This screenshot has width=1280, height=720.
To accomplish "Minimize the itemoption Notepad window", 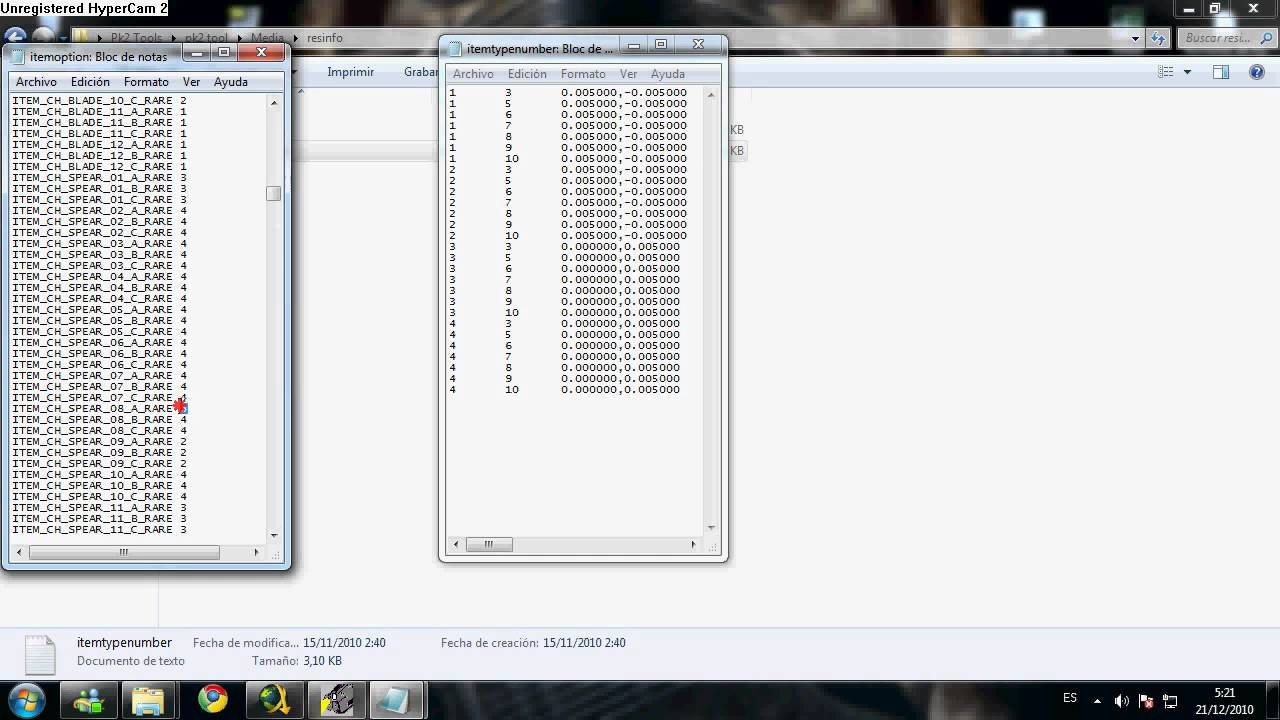I will coord(197,53).
